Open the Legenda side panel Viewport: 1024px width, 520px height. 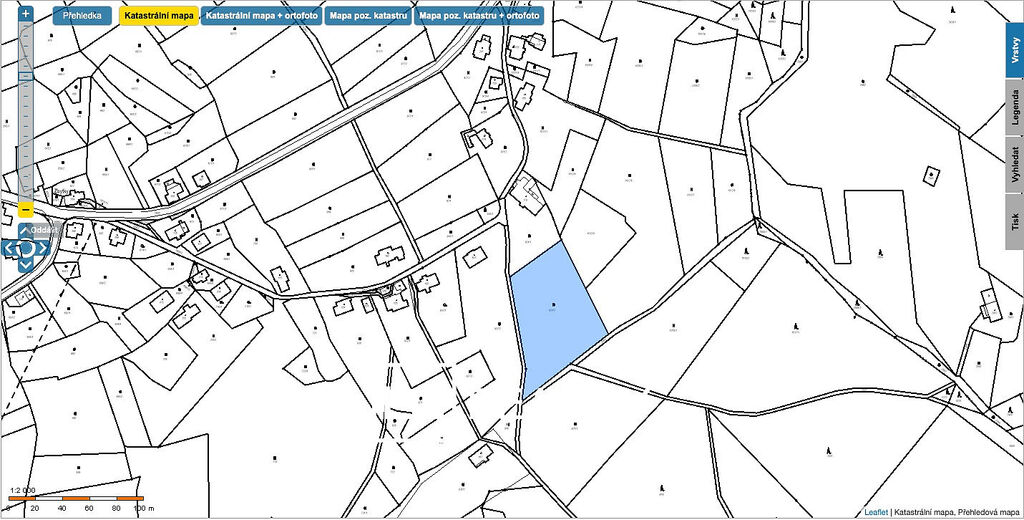pyautogui.click(x=1014, y=106)
